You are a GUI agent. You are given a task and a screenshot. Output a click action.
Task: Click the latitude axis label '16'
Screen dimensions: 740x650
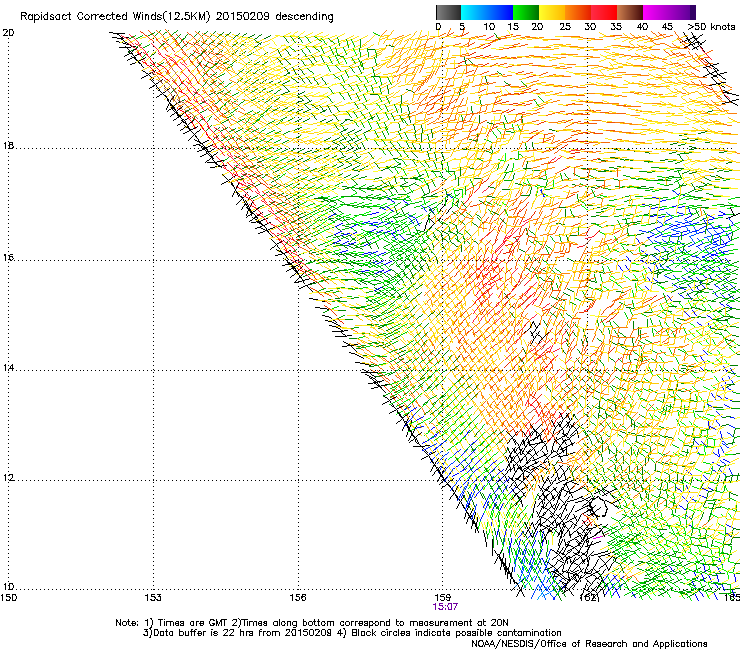tap(8, 258)
